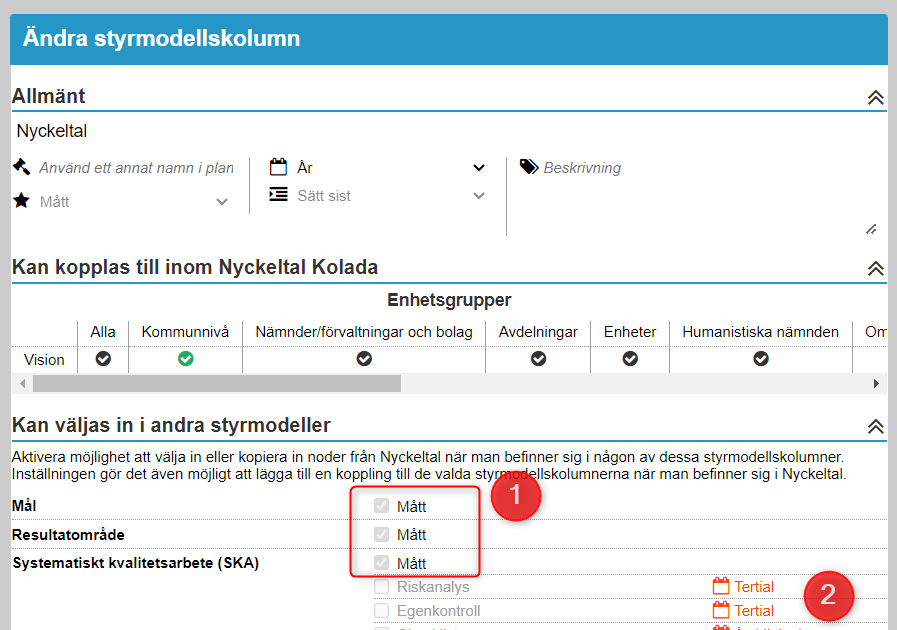Screen dimensions: 897x630
Task: Click the Mål row label
Action: point(24,506)
